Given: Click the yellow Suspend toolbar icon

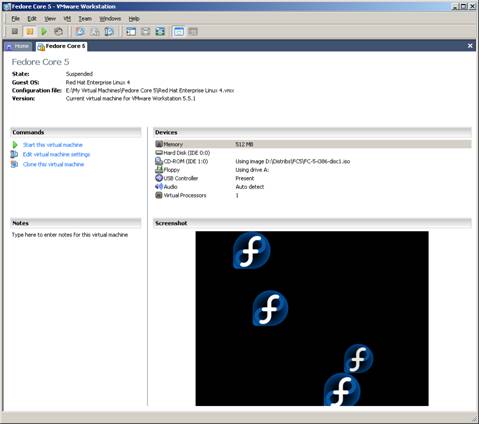Looking at the screenshot, I should tap(29, 31).
